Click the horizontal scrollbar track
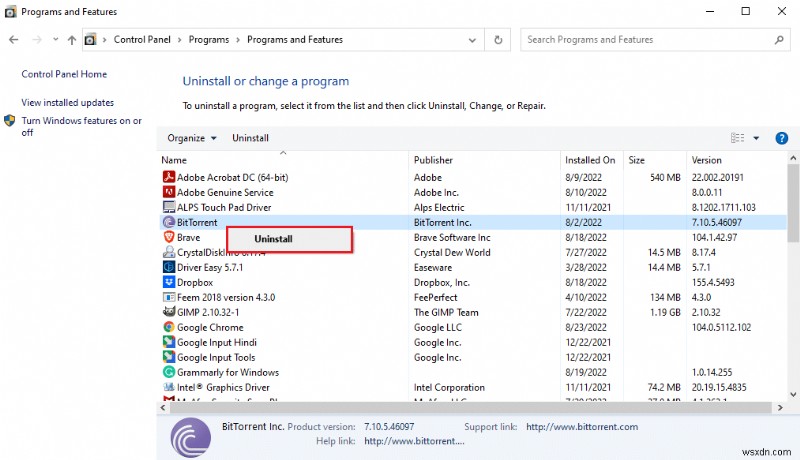This screenshot has height=460, width=800. (470, 407)
